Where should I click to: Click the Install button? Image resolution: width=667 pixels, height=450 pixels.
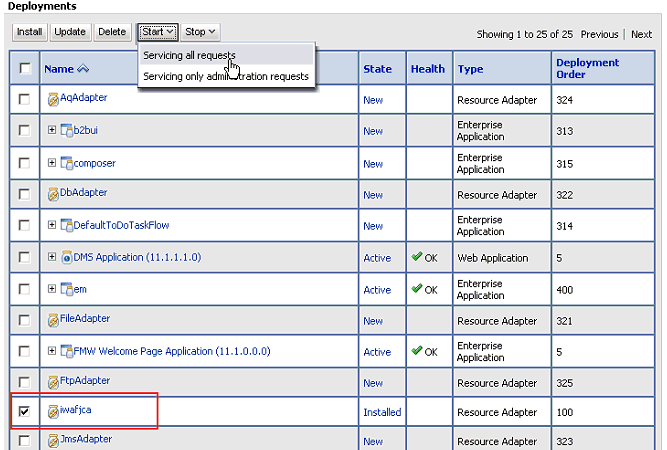(29, 32)
